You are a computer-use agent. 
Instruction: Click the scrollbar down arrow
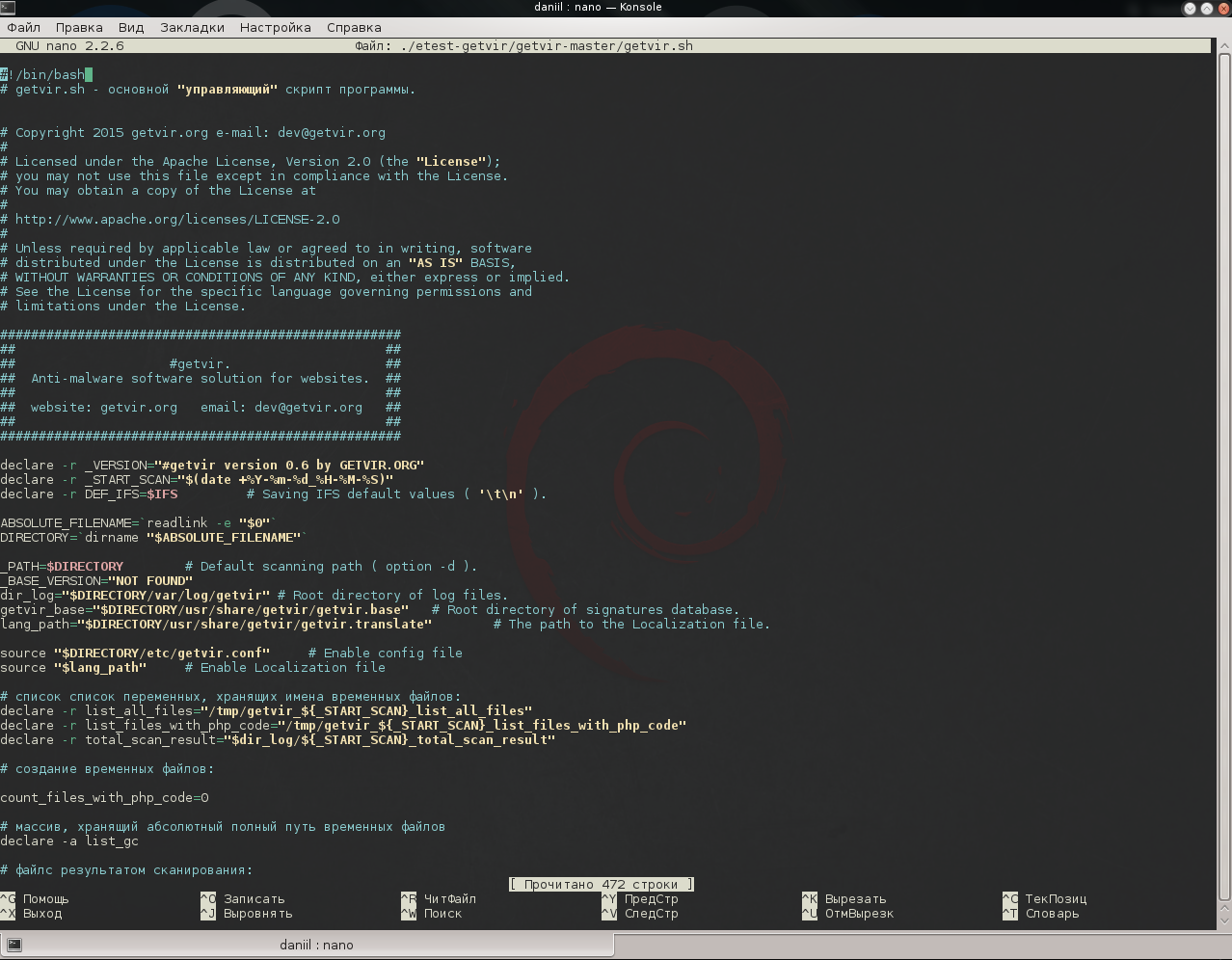click(1224, 923)
